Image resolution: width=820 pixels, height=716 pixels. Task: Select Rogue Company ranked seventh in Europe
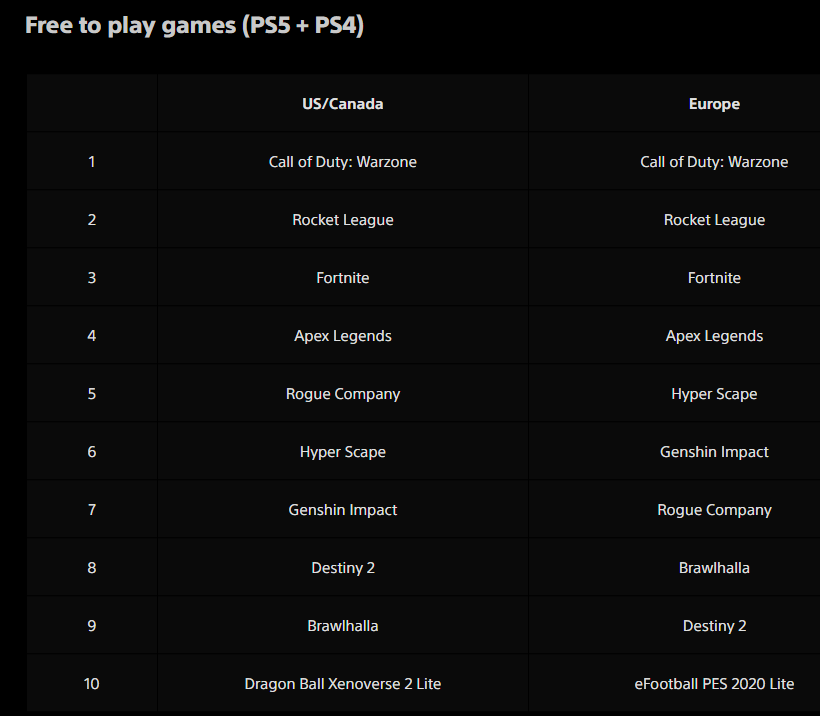[x=714, y=510]
